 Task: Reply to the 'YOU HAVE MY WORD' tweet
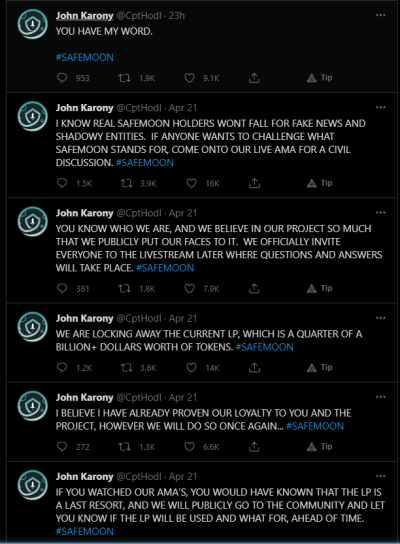point(62,78)
